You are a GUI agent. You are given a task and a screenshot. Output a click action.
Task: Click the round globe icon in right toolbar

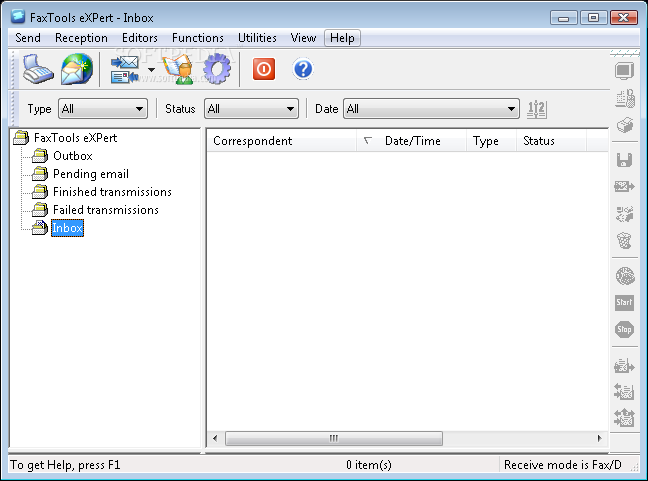624,276
